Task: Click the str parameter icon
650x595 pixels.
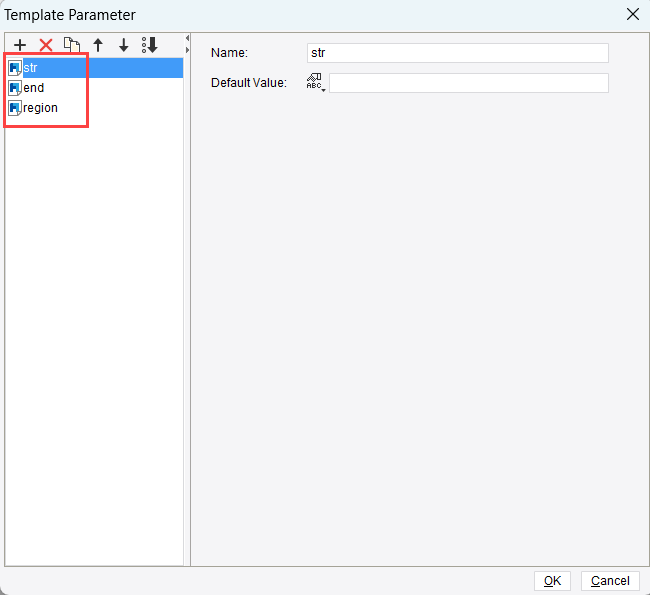Action: [15, 68]
